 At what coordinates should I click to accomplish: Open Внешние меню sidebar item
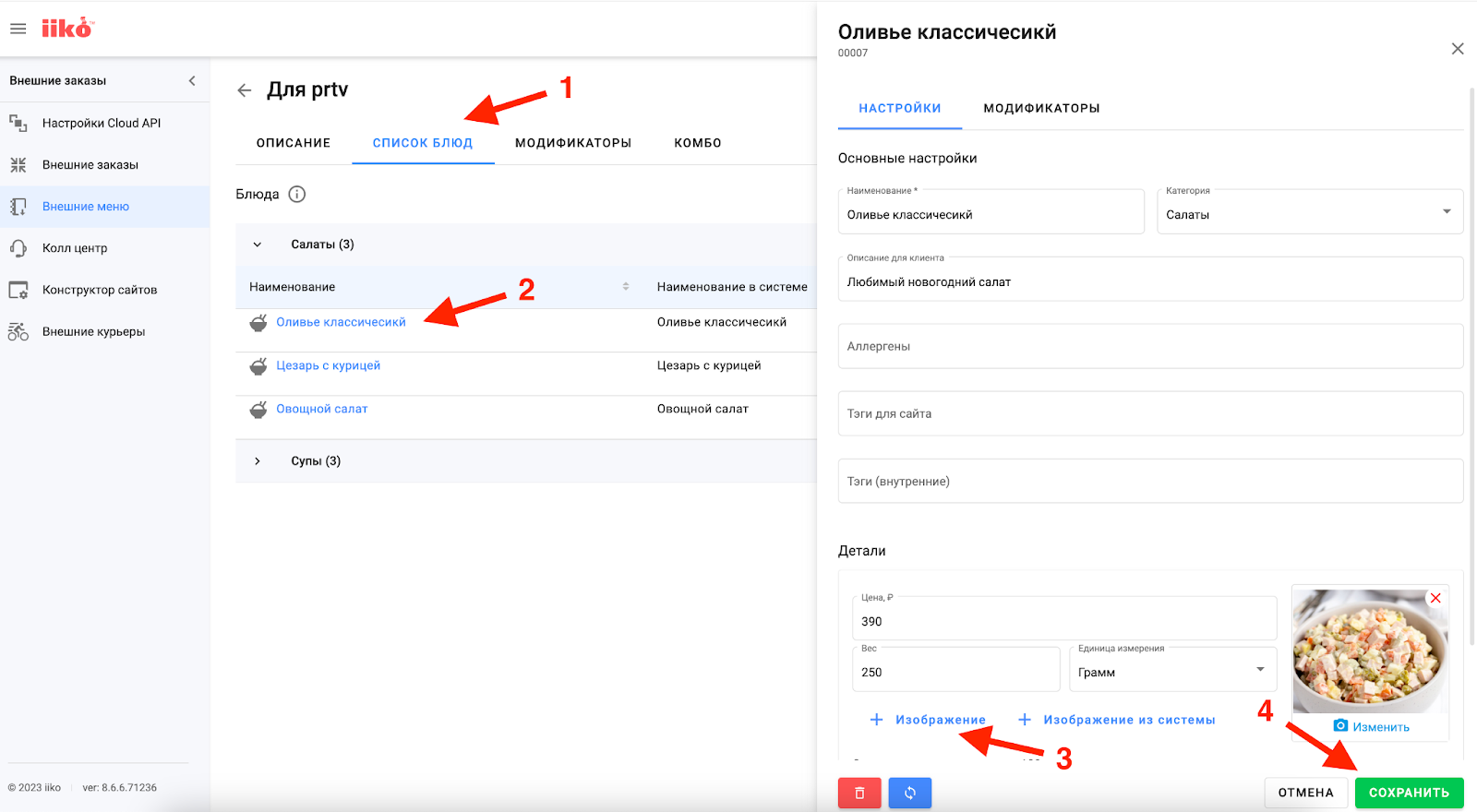[x=105, y=207]
